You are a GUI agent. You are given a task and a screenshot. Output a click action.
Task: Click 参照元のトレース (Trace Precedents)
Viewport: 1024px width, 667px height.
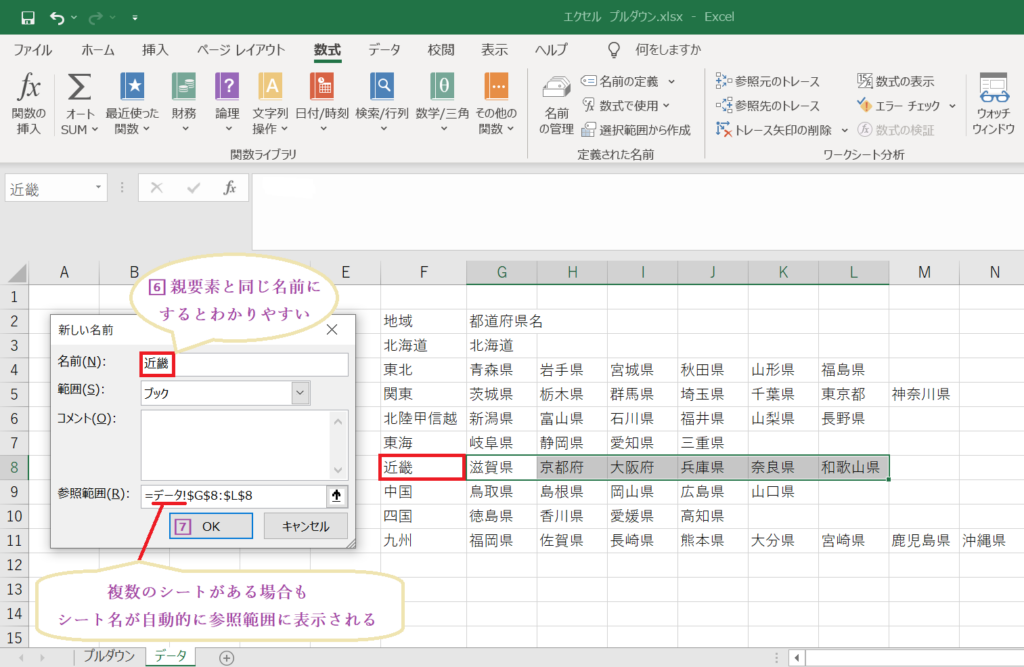[770, 80]
